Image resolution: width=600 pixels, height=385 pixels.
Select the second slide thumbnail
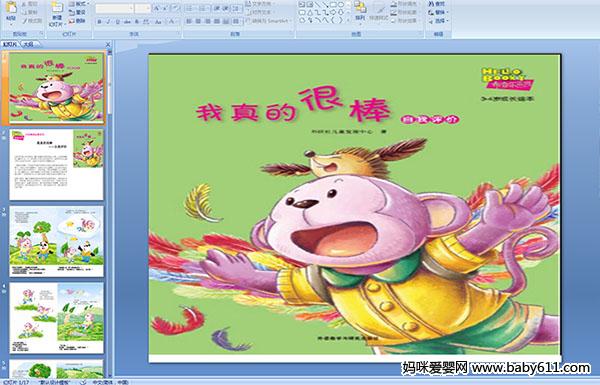pyautogui.click(x=56, y=165)
